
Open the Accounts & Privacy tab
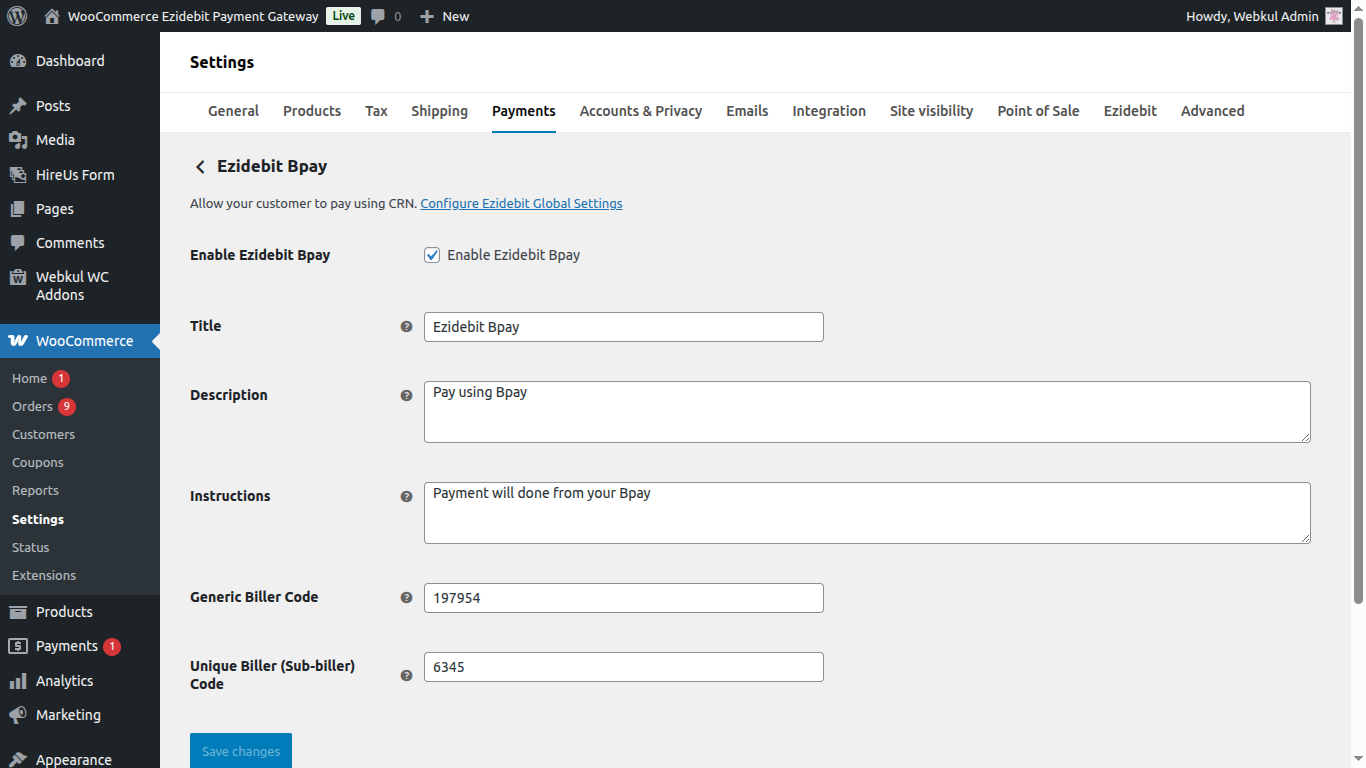point(640,111)
